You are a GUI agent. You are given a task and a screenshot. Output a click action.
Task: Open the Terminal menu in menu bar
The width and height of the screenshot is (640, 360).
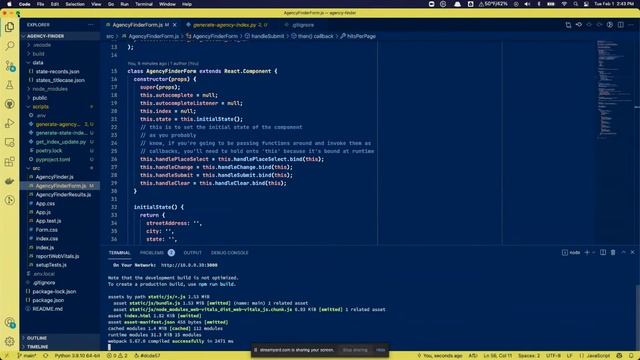[144, 4]
